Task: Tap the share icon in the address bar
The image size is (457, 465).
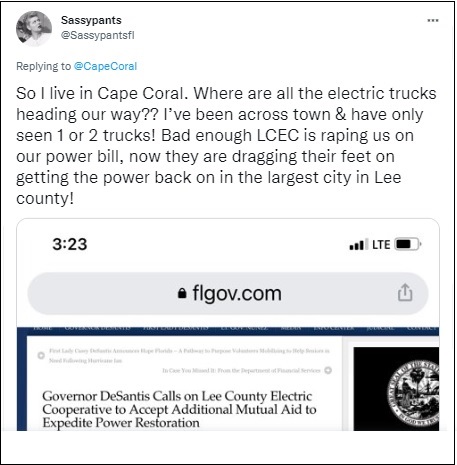Action: tap(405, 293)
